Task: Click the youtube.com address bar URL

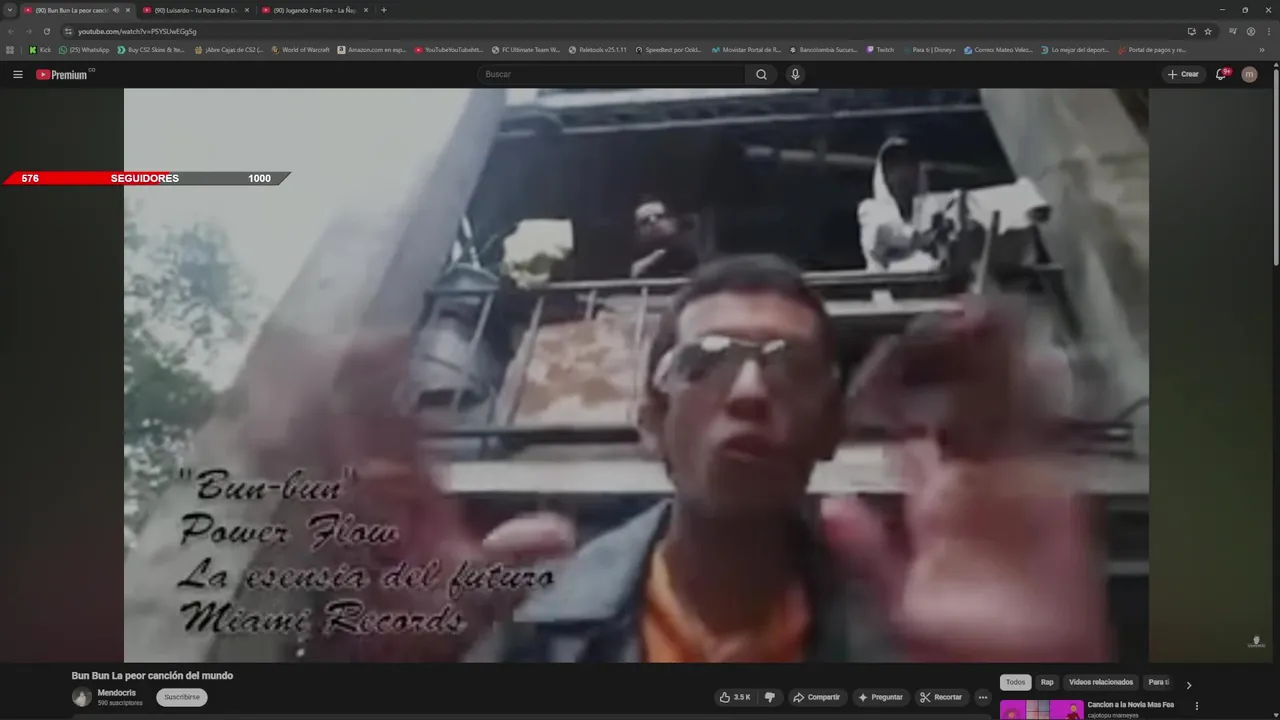Action: (137, 31)
